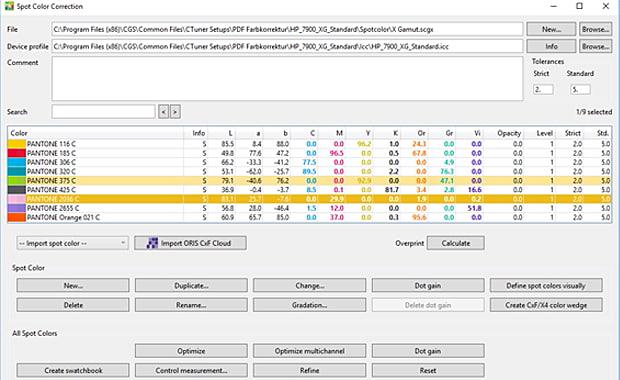Click the PANTONE 2655 C purple swatch

click(16, 208)
